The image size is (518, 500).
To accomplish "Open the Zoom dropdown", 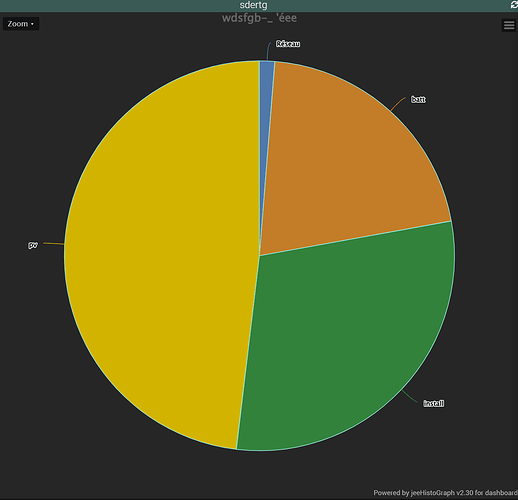I will click(21, 24).
